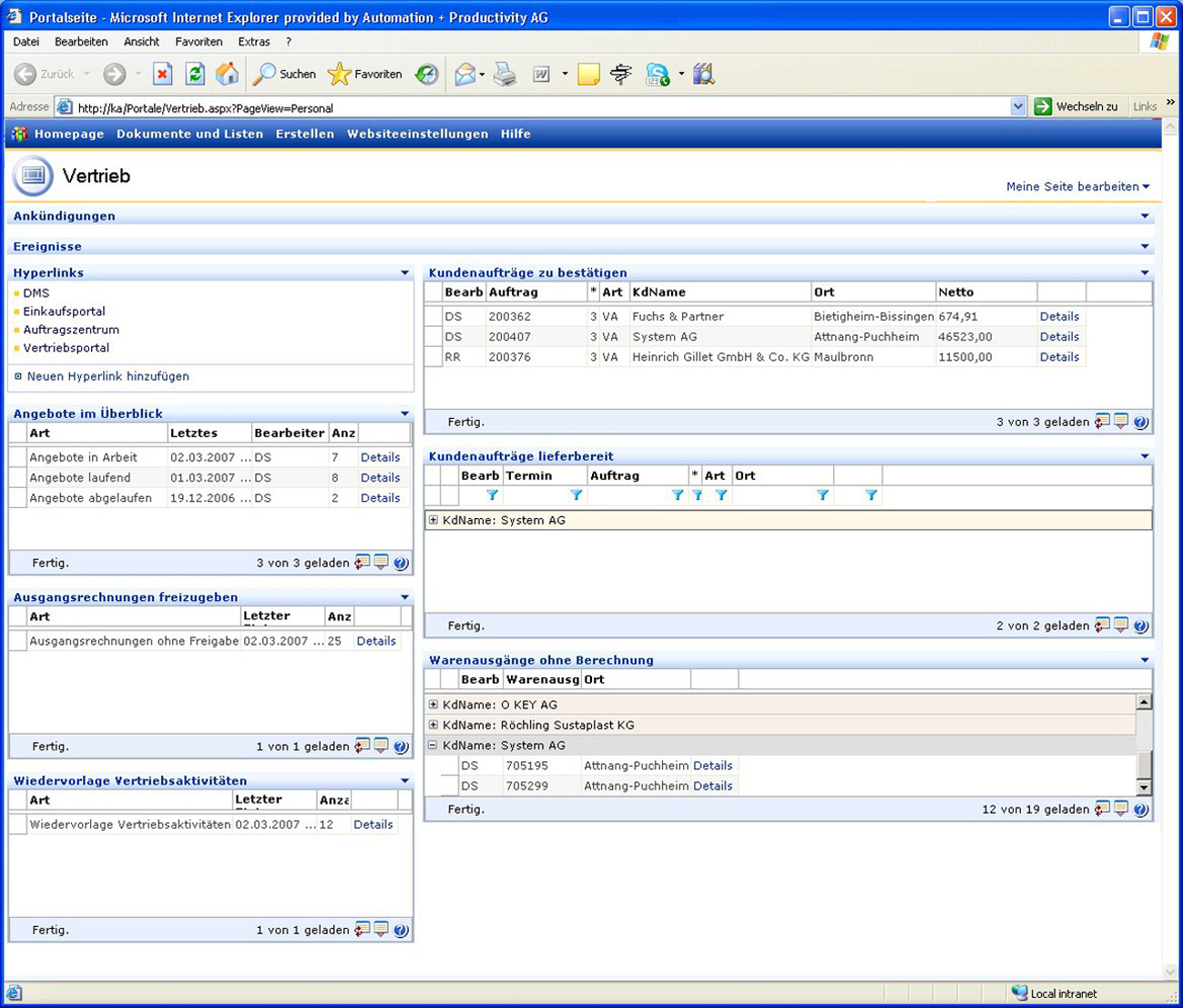Collapse the KdName: System AG group in Warenausgänge
The width and height of the screenshot is (1183, 1008).
[433, 745]
